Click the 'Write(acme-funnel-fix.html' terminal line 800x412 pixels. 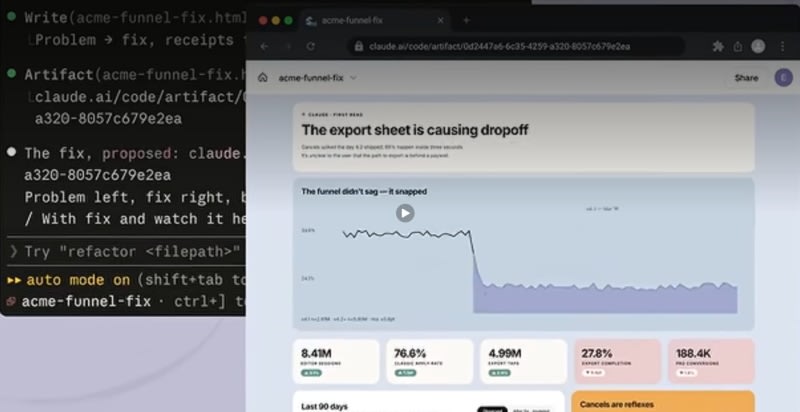coord(136,18)
